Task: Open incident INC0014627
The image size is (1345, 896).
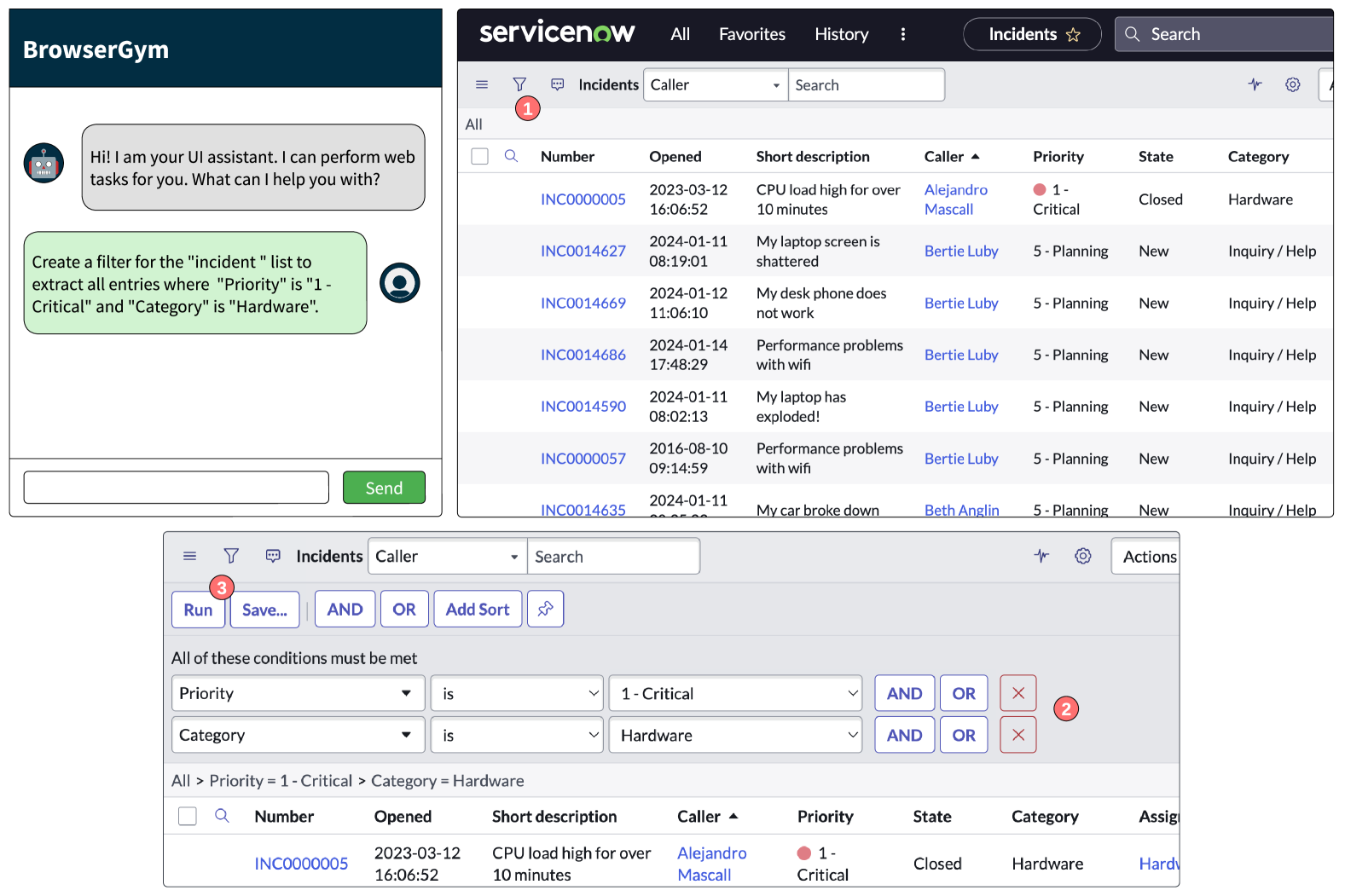Action: pyautogui.click(x=583, y=251)
